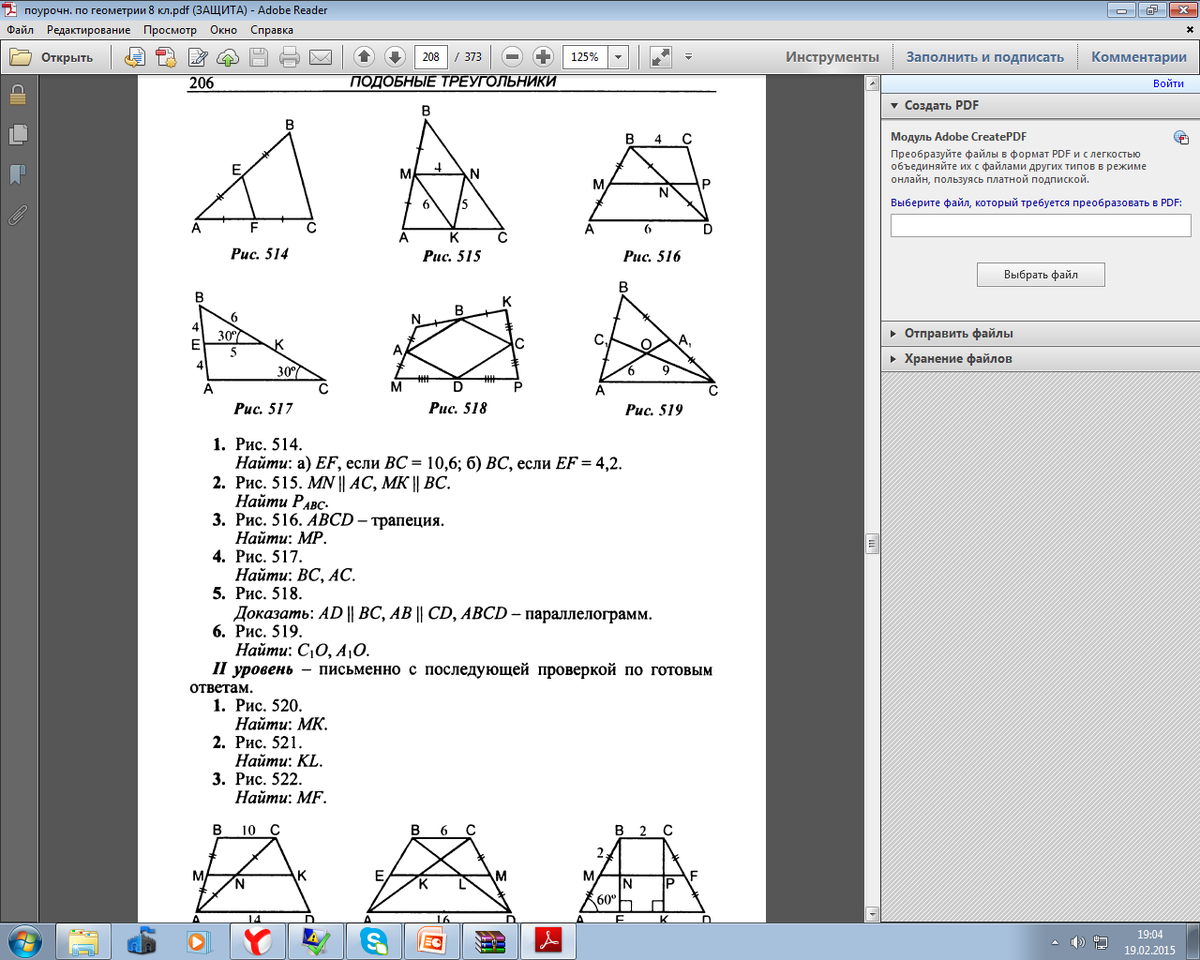Viewport: 1200px width, 960px height.
Task: Click the 'Рис. 519' figure caption
Action: 654,410
